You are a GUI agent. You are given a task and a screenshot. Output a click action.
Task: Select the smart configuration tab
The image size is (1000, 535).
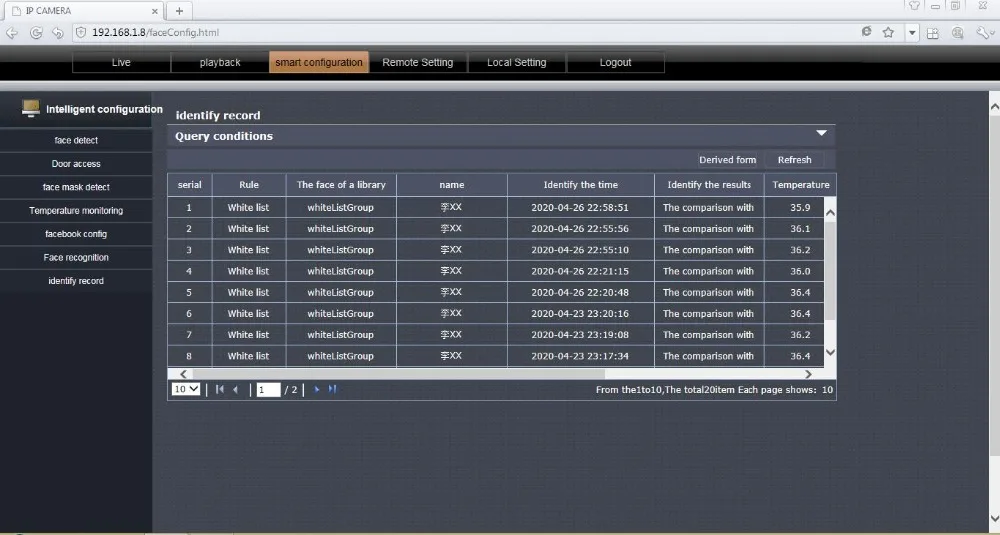pyautogui.click(x=319, y=62)
